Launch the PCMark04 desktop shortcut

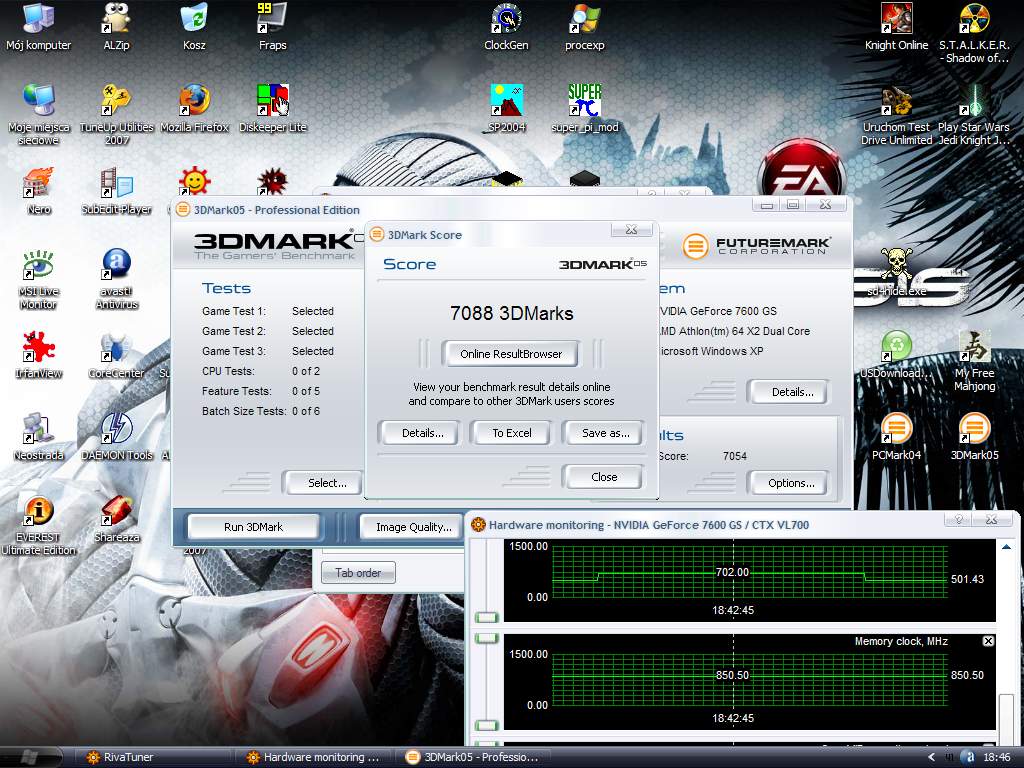pos(897,438)
